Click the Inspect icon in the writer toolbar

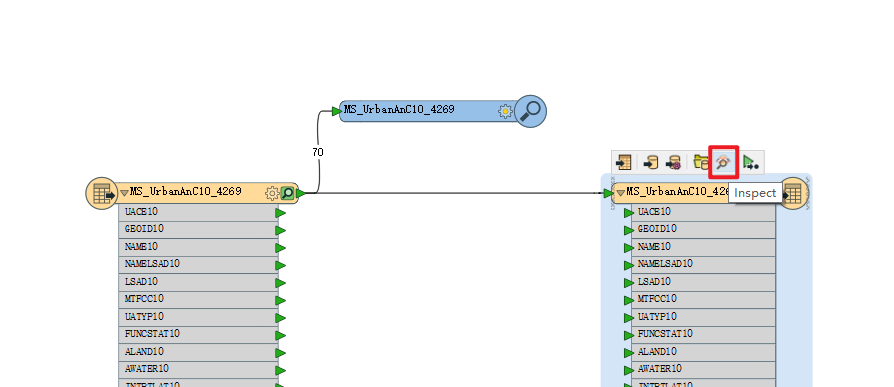[723, 162]
